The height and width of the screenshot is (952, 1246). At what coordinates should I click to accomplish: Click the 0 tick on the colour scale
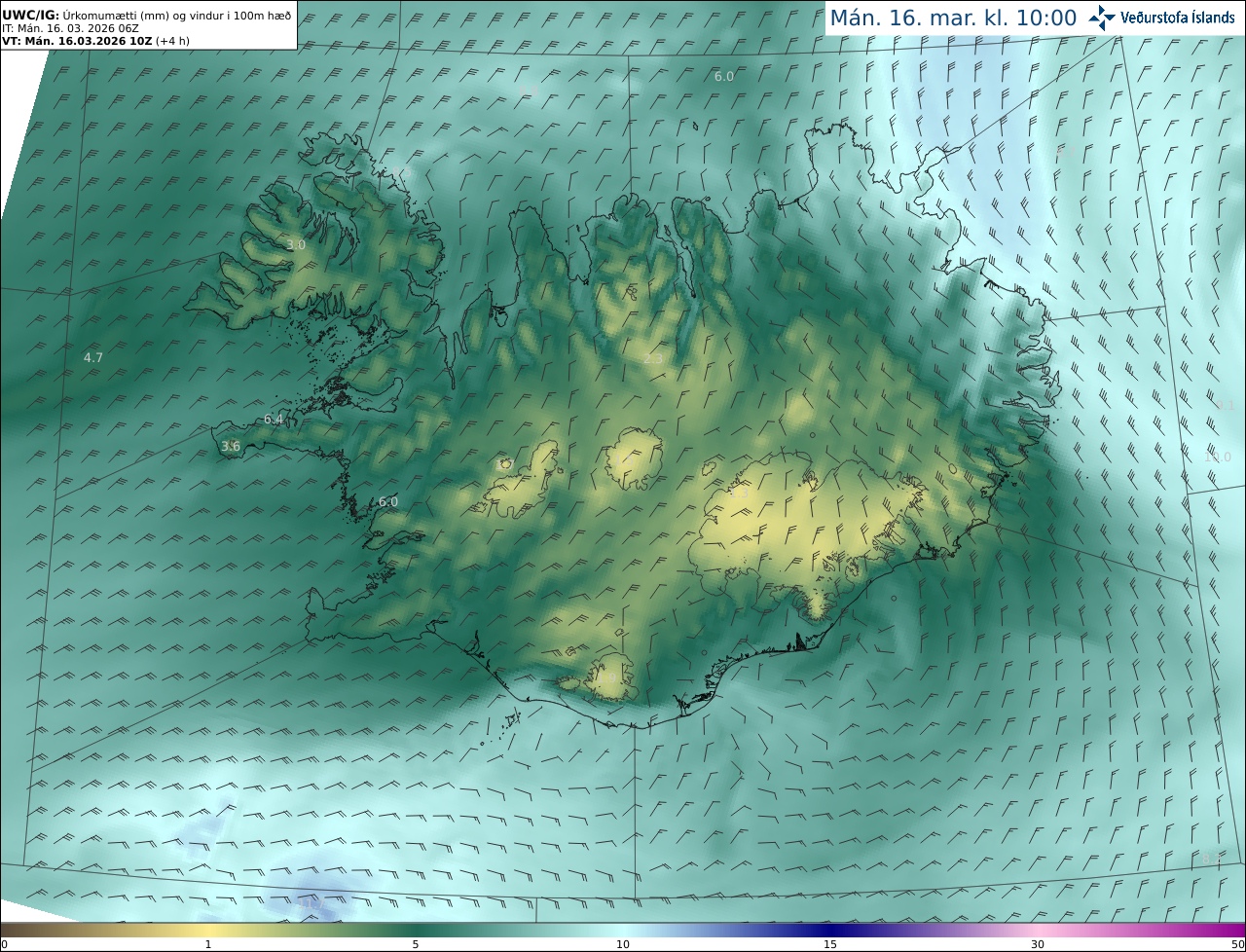pyautogui.click(x=4, y=944)
